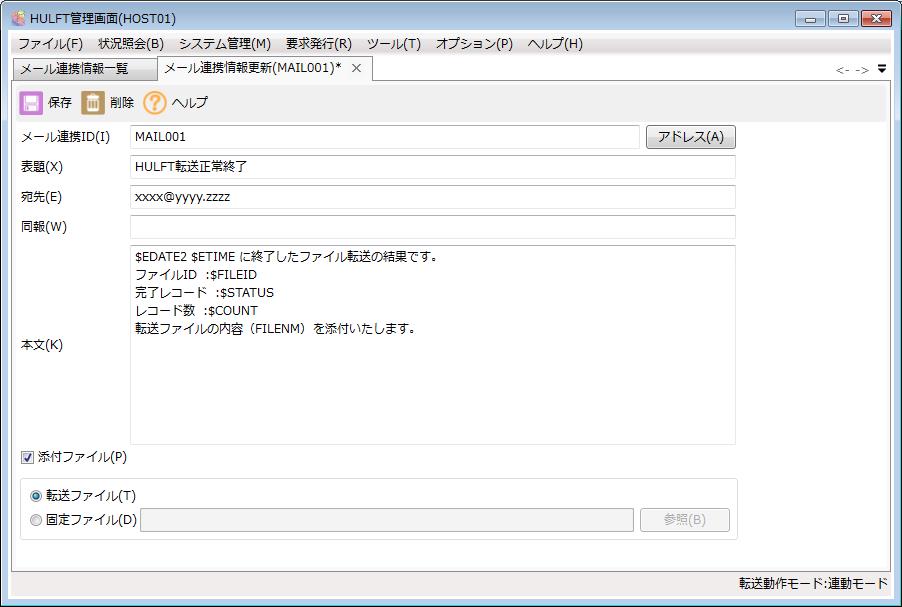Click the 同報(W) label

click(44, 227)
